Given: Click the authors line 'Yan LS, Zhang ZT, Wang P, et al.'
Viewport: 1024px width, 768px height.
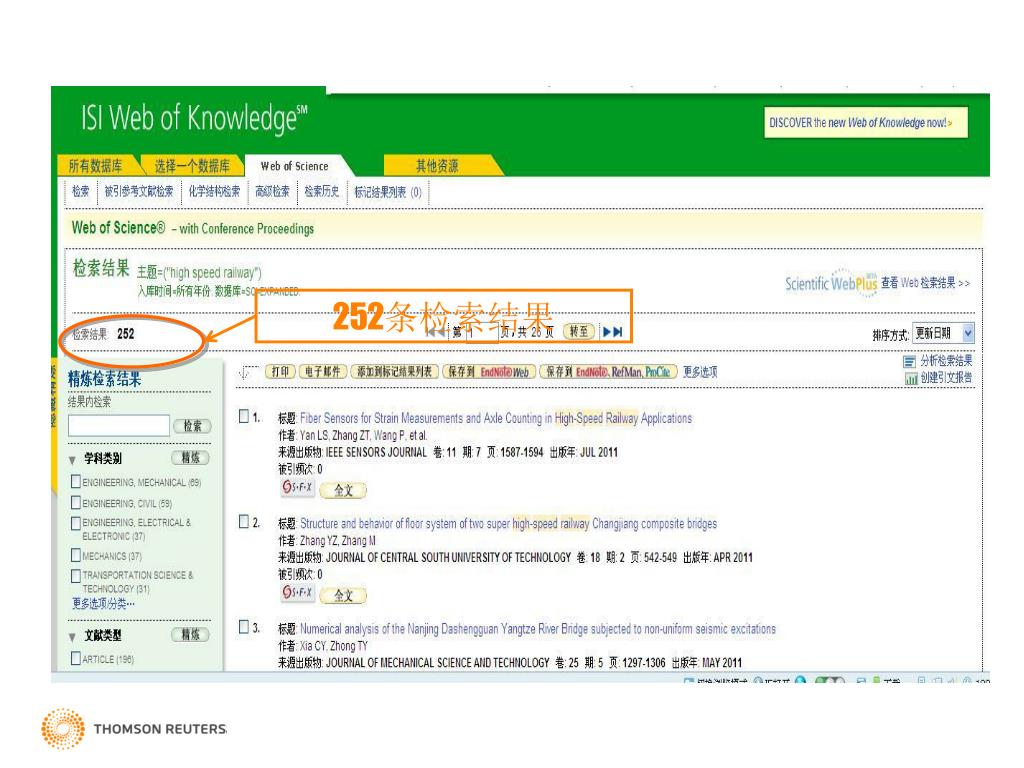Looking at the screenshot, I should 363,435.
